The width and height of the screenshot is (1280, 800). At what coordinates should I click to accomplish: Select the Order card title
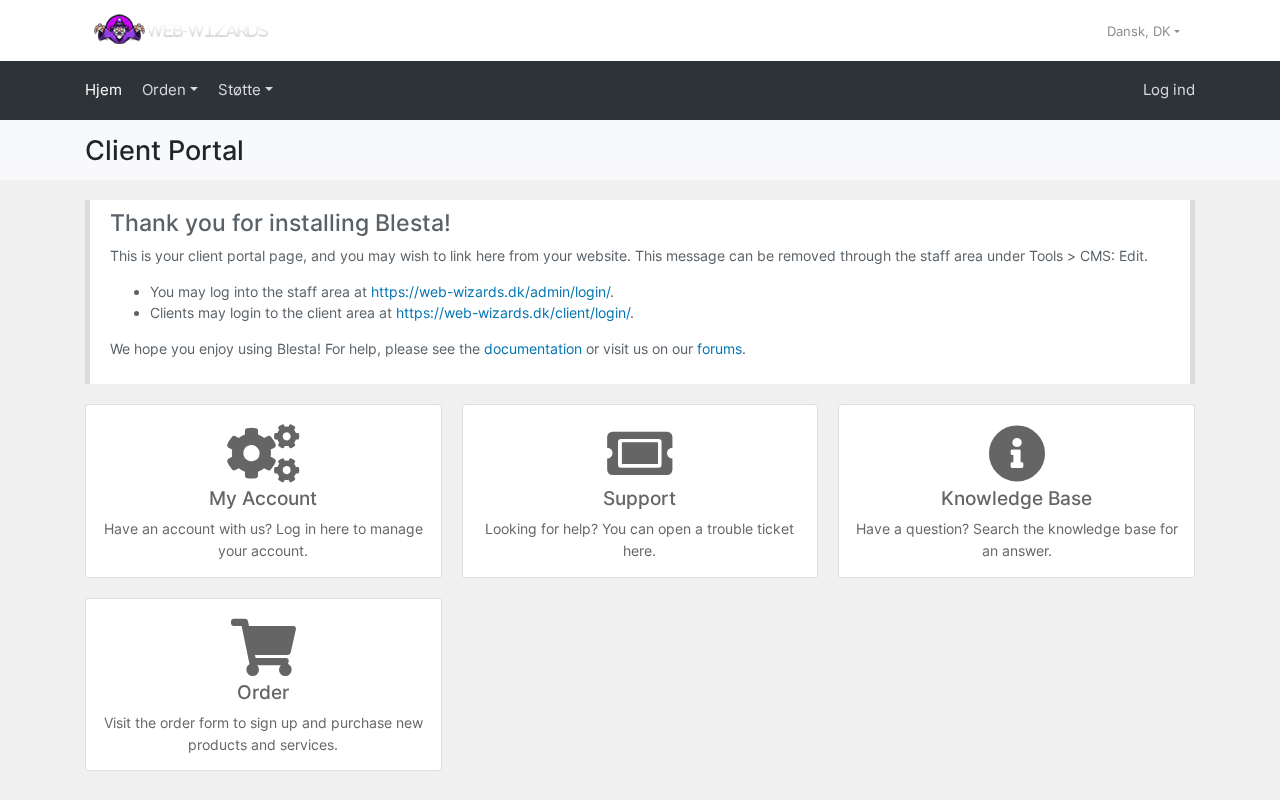click(263, 692)
